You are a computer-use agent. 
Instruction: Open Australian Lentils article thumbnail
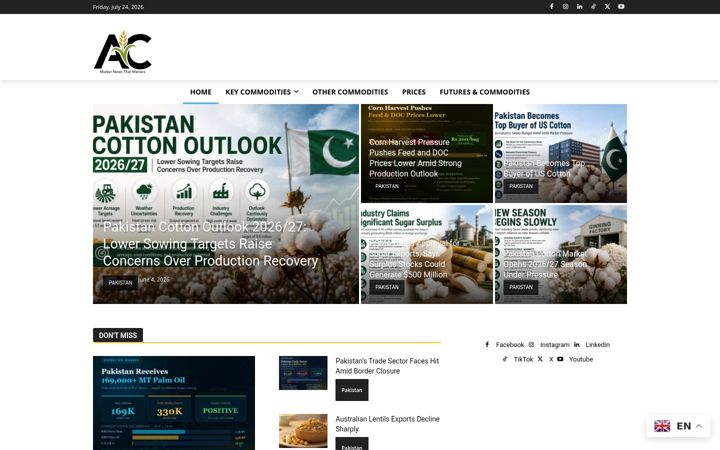303,431
